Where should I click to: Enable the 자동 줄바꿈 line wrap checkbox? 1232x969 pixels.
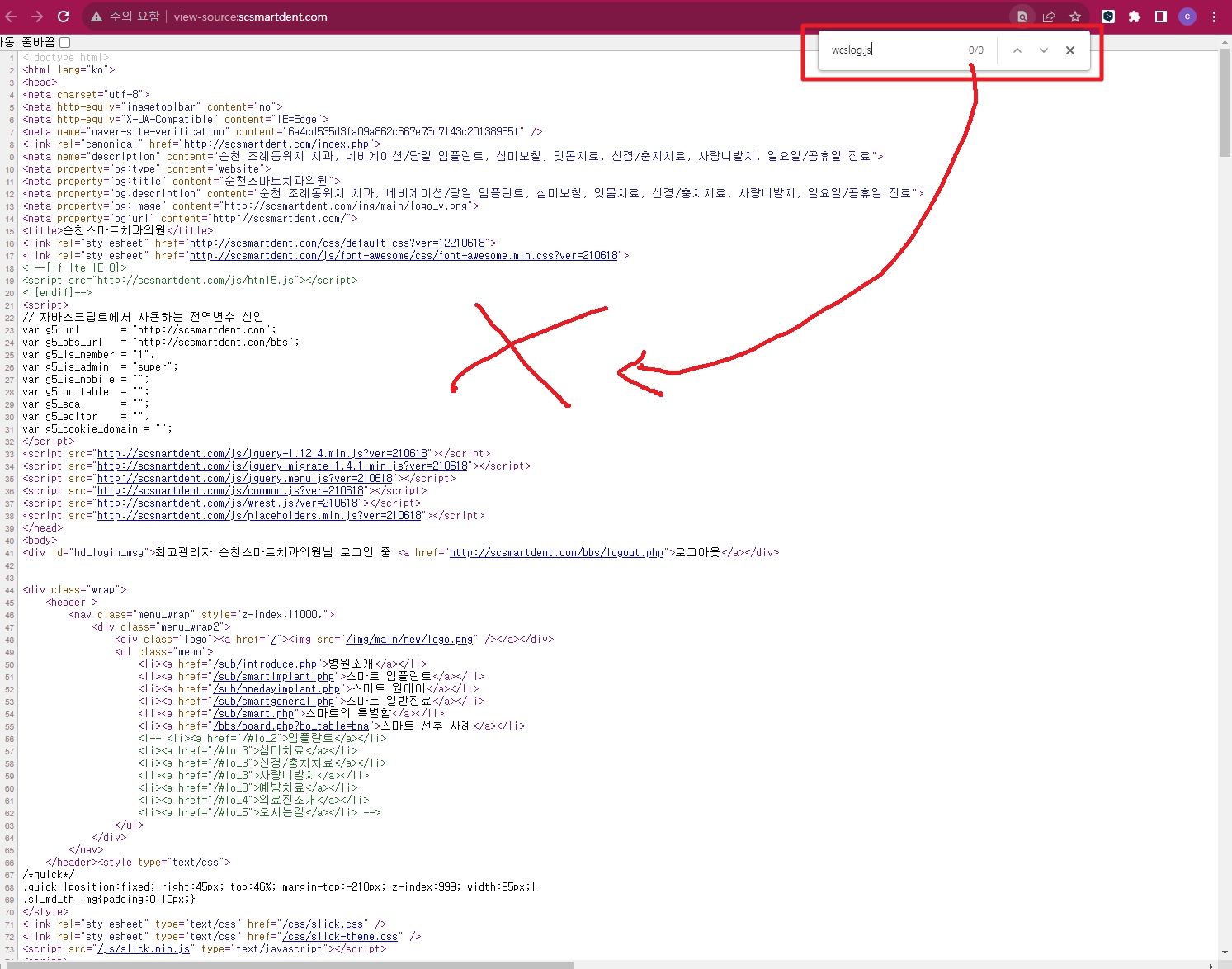65,42
